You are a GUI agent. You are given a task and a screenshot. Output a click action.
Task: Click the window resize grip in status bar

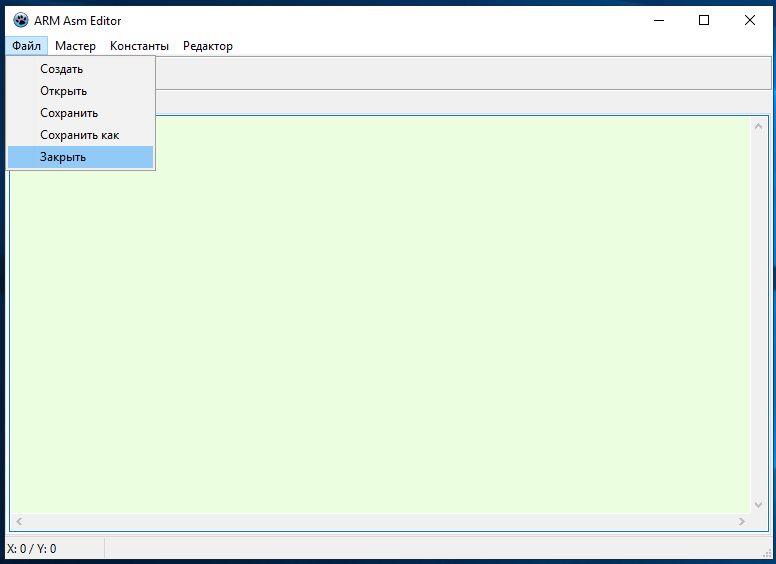click(x=767, y=554)
